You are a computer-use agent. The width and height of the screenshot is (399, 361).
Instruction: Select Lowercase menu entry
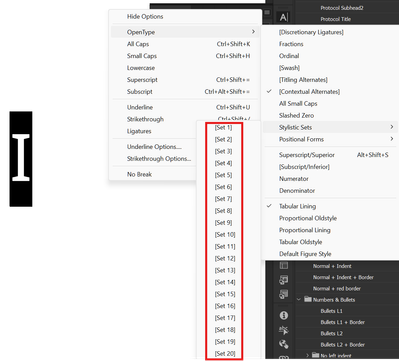(141, 68)
